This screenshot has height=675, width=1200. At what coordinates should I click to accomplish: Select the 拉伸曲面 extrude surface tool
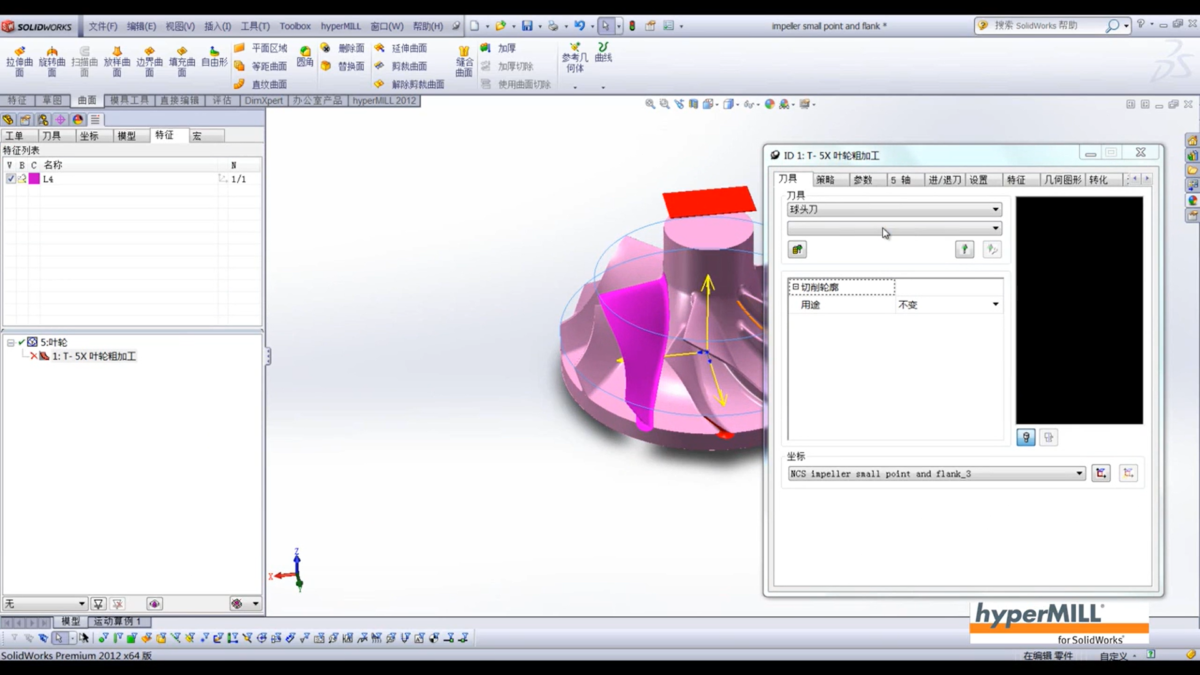pos(19,61)
